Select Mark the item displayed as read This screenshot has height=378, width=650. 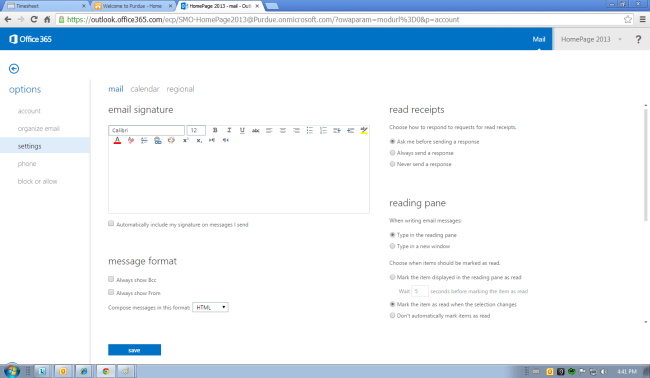392,277
